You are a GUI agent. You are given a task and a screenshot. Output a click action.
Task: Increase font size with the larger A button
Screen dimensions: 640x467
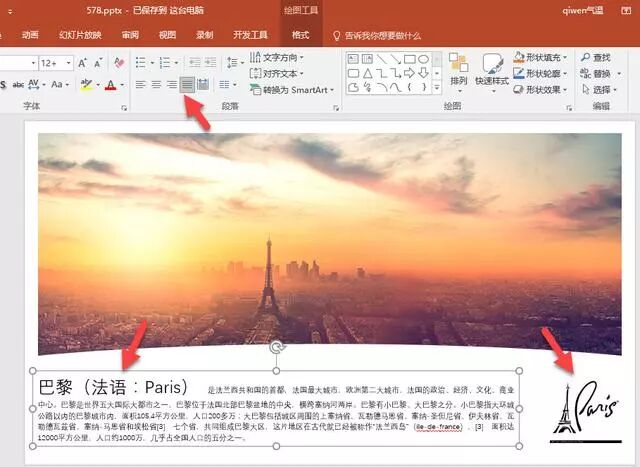[x=82, y=63]
